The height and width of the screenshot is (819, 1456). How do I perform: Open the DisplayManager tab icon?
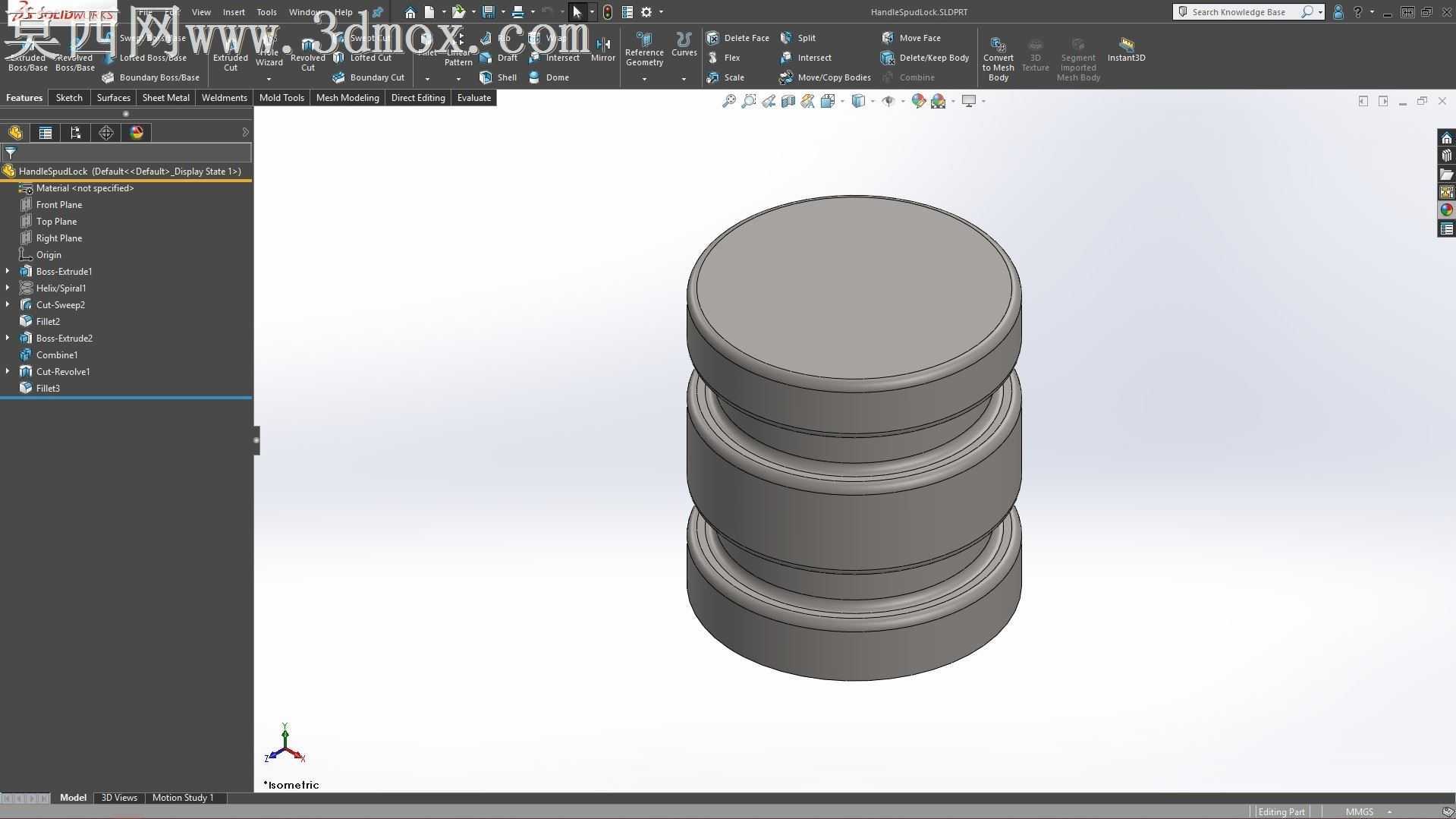click(137, 133)
